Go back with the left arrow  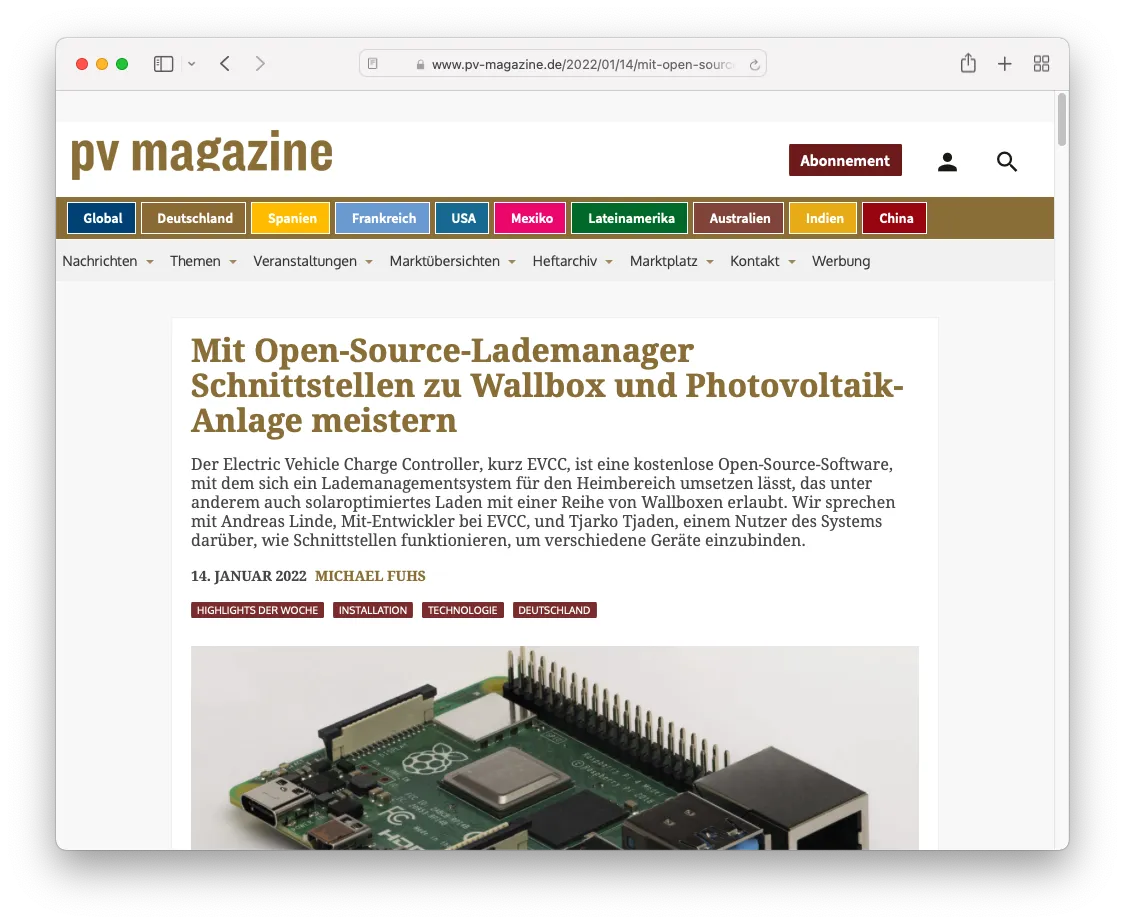pos(225,64)
